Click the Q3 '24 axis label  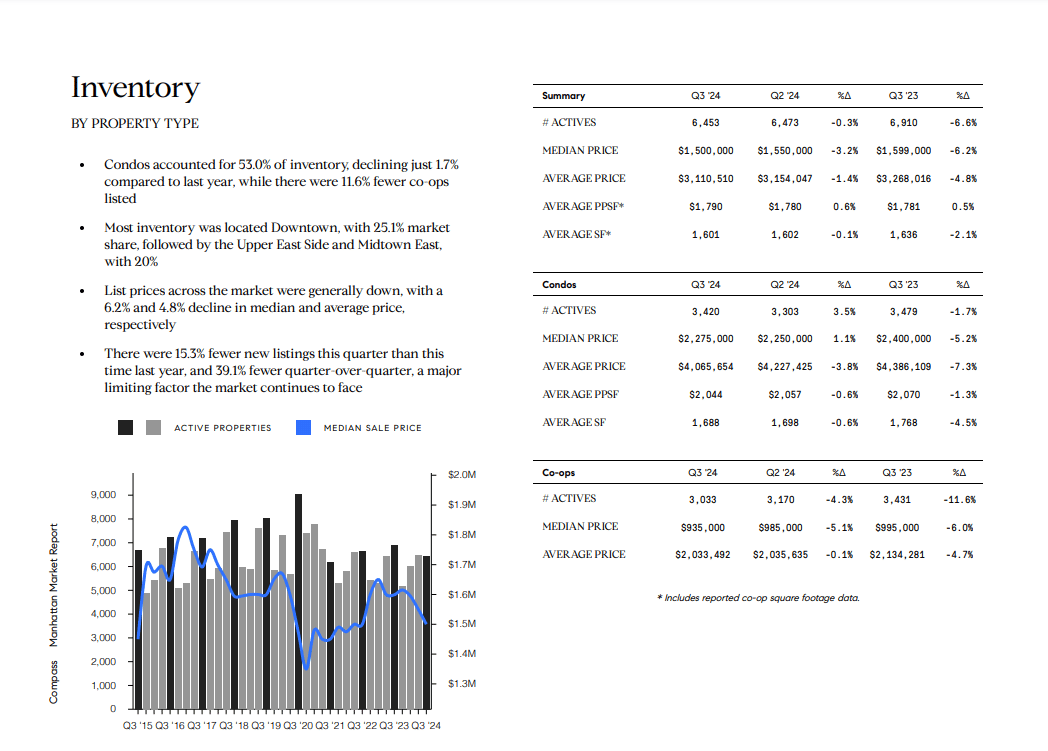click(426, 726)
